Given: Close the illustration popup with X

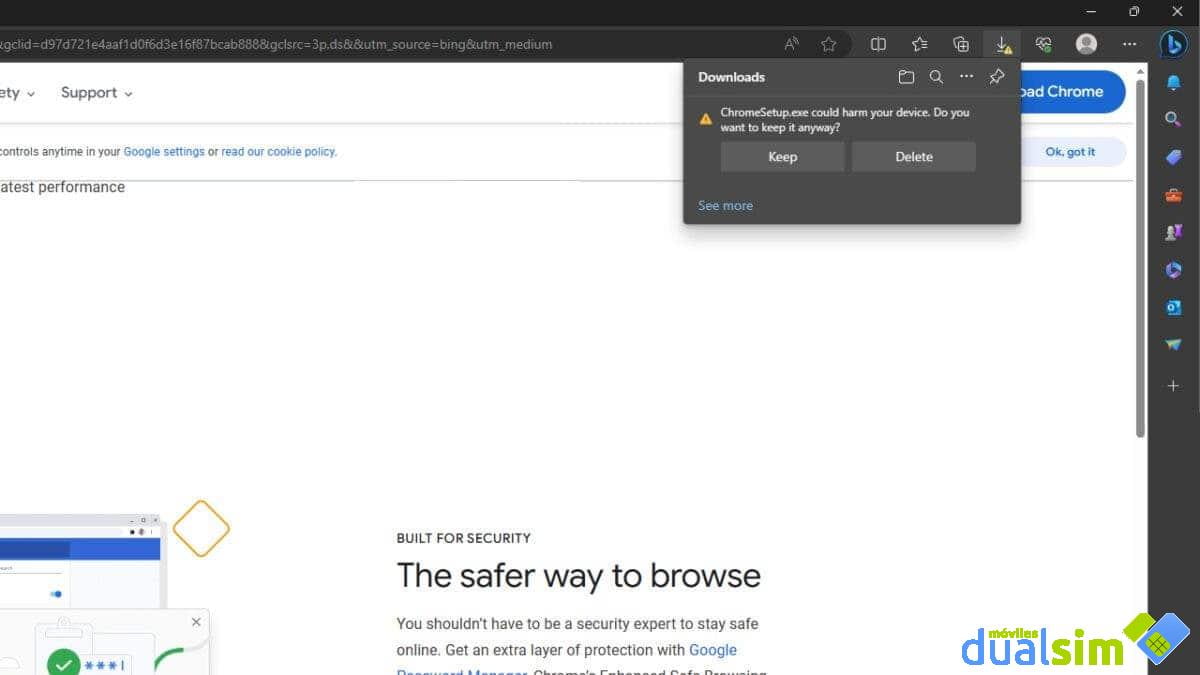Looking at the screenshot, I should 196,622.
